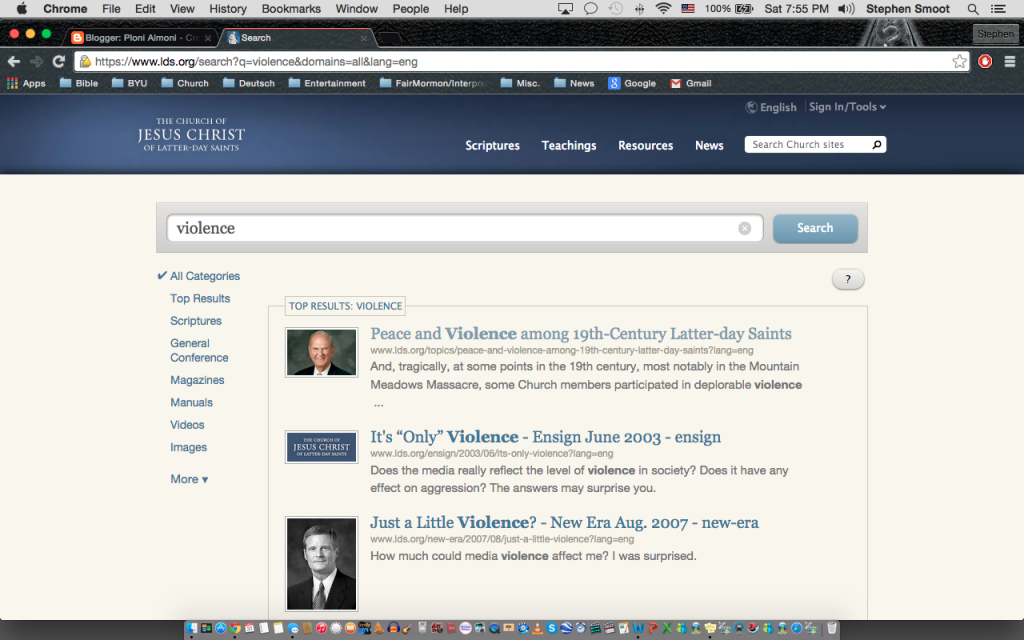Open the Bookmarks menu
The height and width of the screenshot is (640, 1024).
click(x=291, y=8)
